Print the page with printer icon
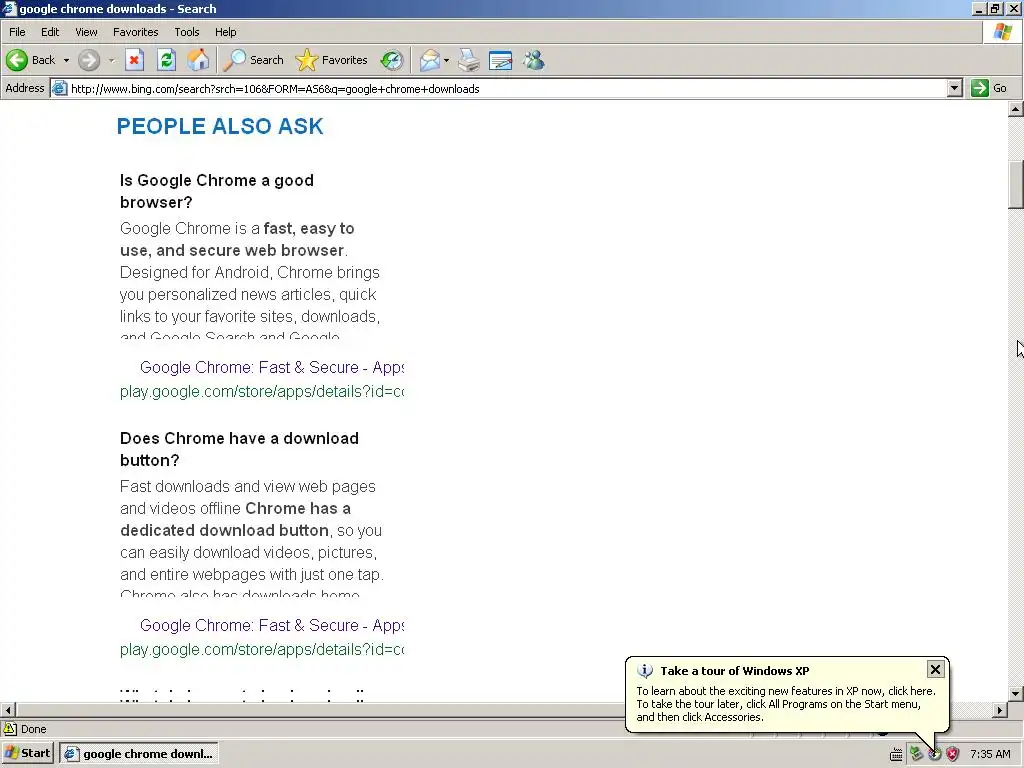This screenshot has height=768, width=1024. click(468, 60)
